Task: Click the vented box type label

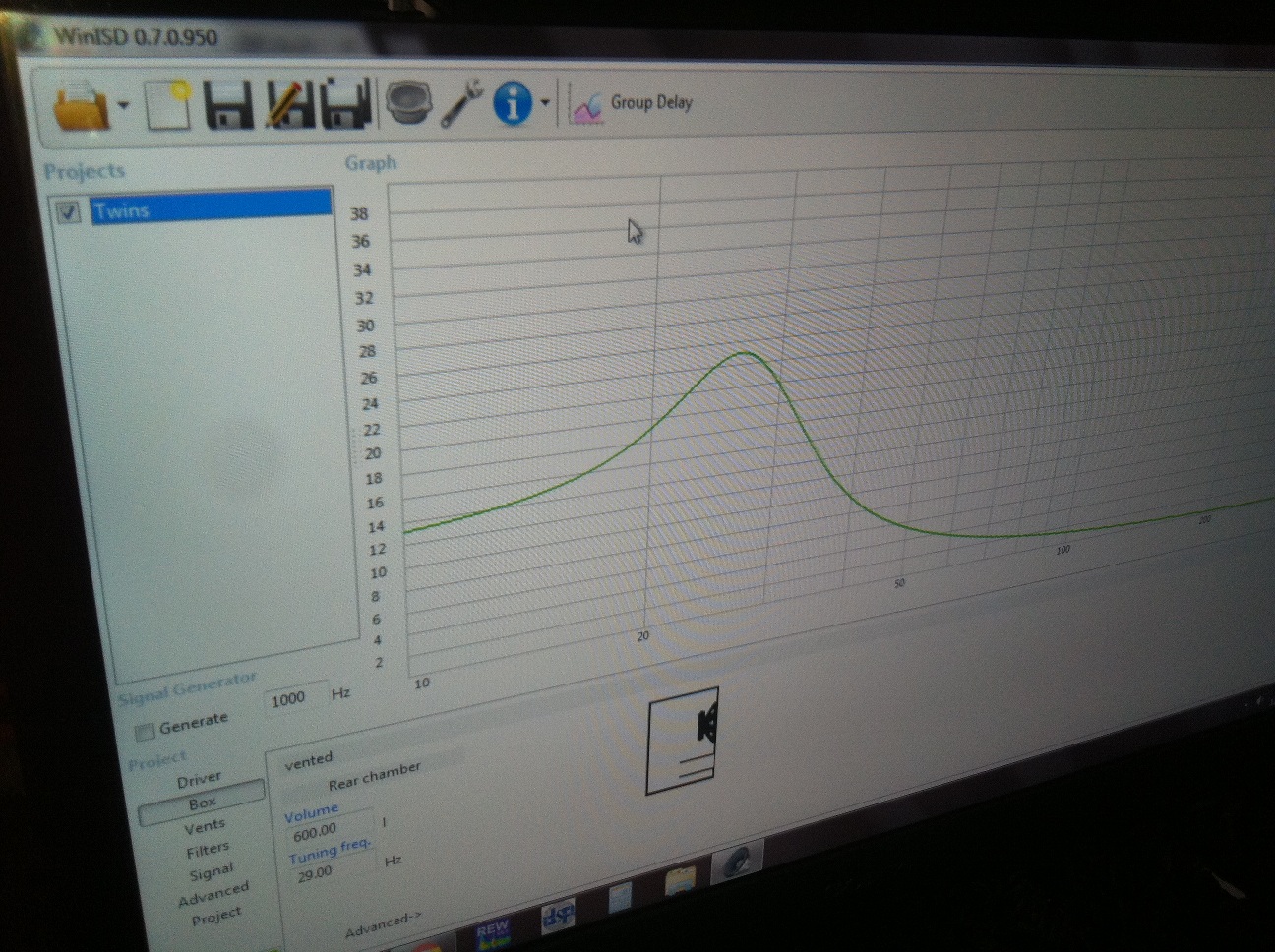Action: point(308,761)
